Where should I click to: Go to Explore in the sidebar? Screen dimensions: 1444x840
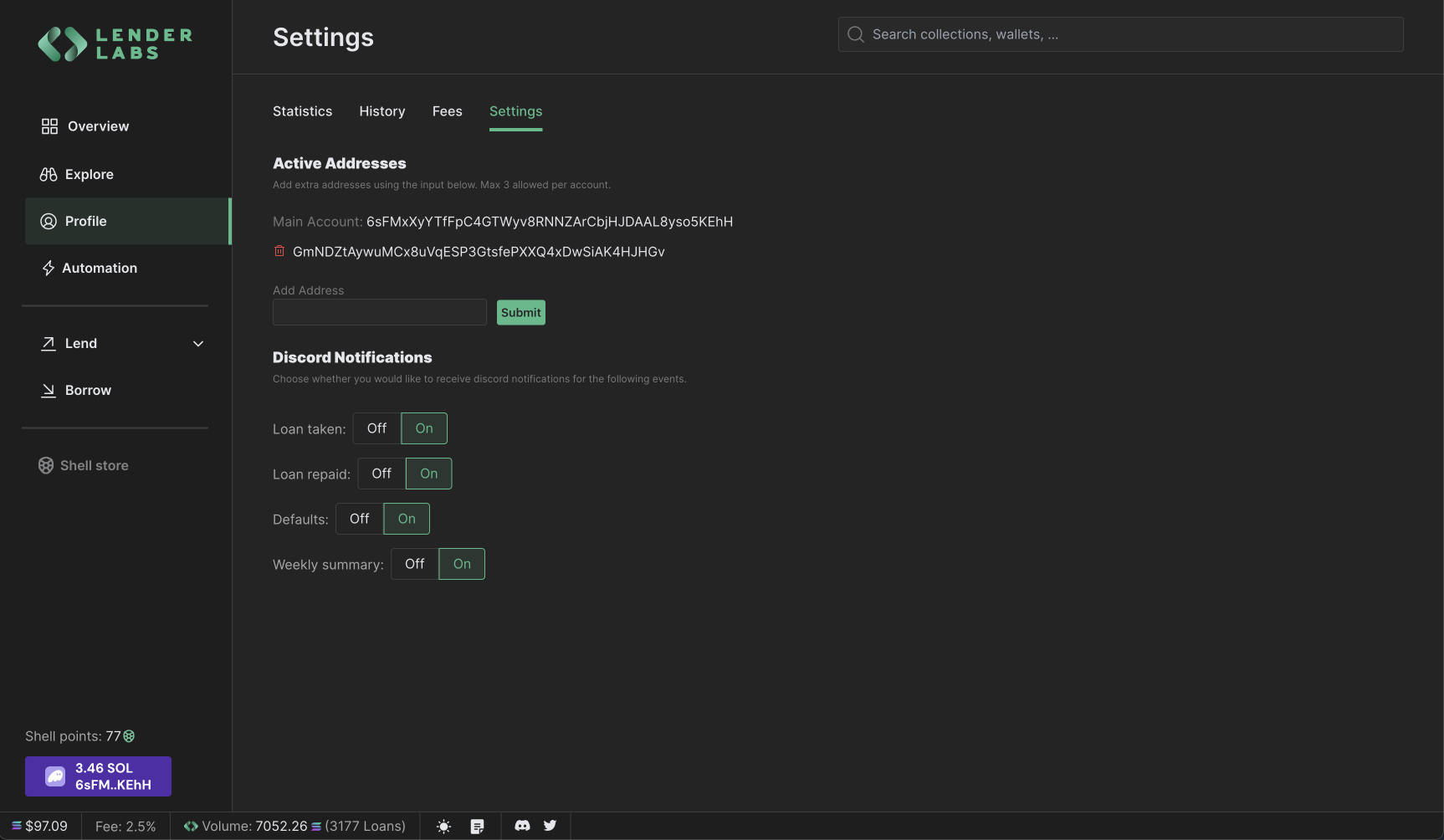[x=89, y=174]
